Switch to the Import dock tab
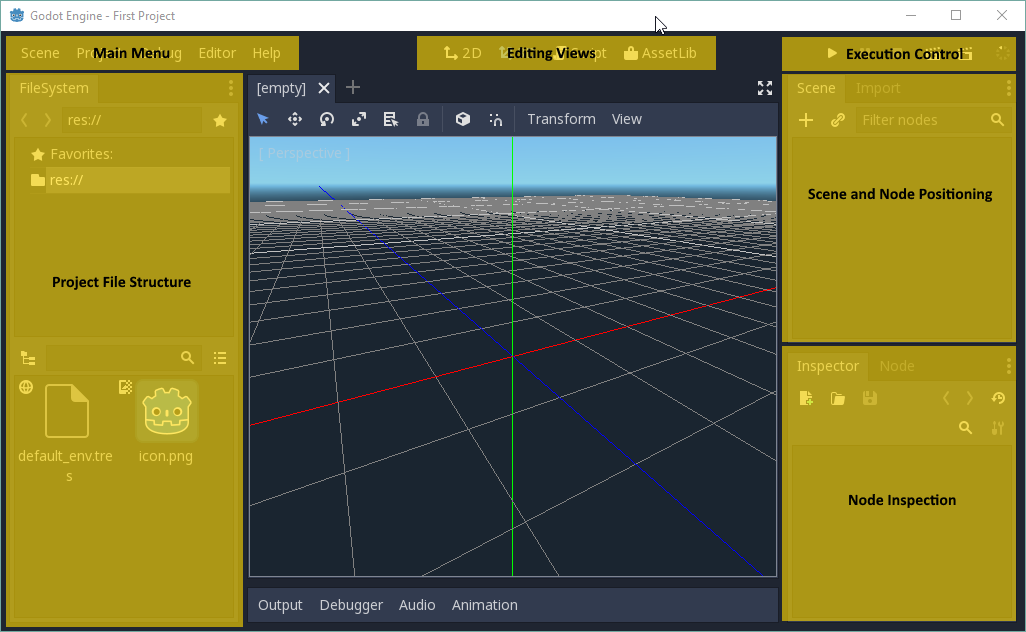This screenshot has width=1026, height=632. pos(878,88)
